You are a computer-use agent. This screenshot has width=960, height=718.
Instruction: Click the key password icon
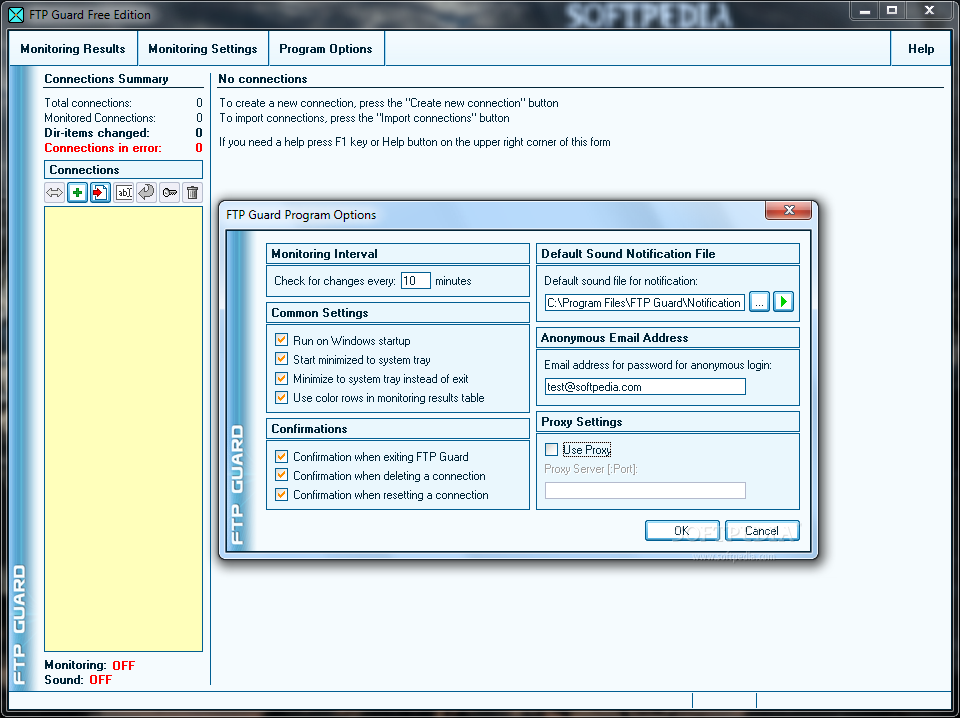click(170, 193)
